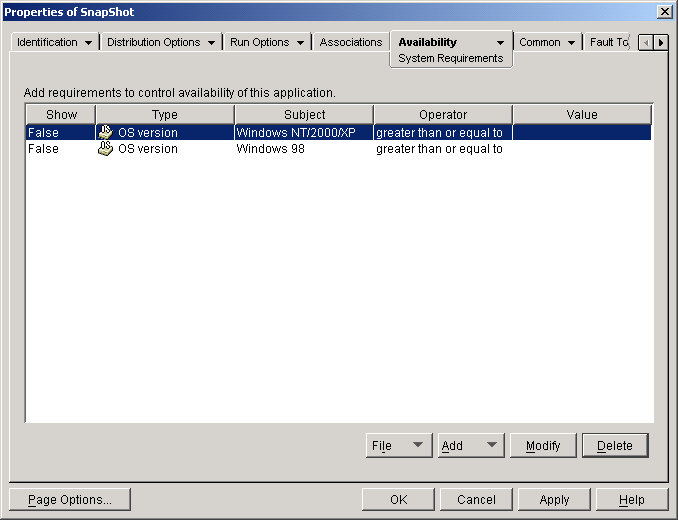
Task: Open Availability tab dropdown arrow
Action: (500, 43)
